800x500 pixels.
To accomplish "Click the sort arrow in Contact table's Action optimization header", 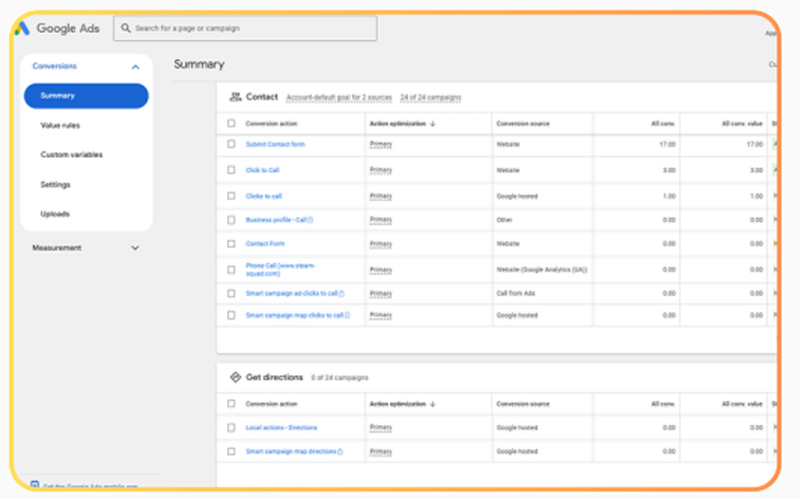I will click(x=433, y=124).
